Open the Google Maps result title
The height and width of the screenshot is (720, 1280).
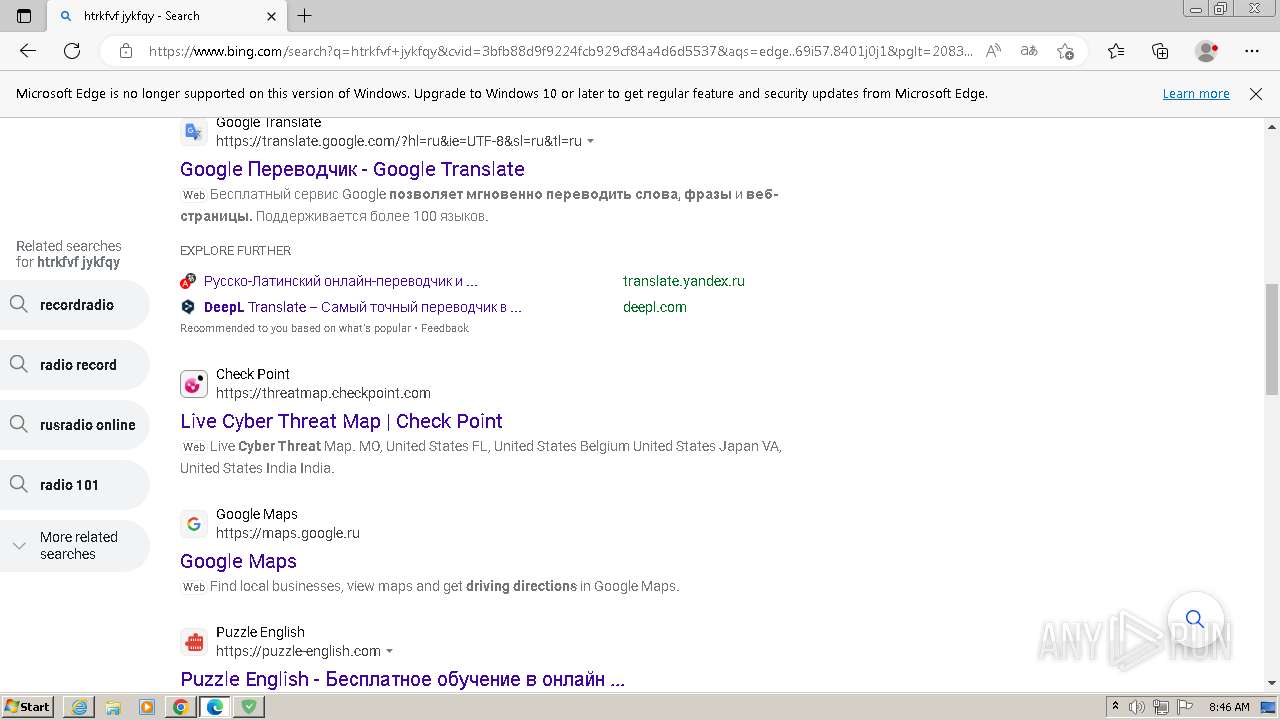[x=238, y=561]
